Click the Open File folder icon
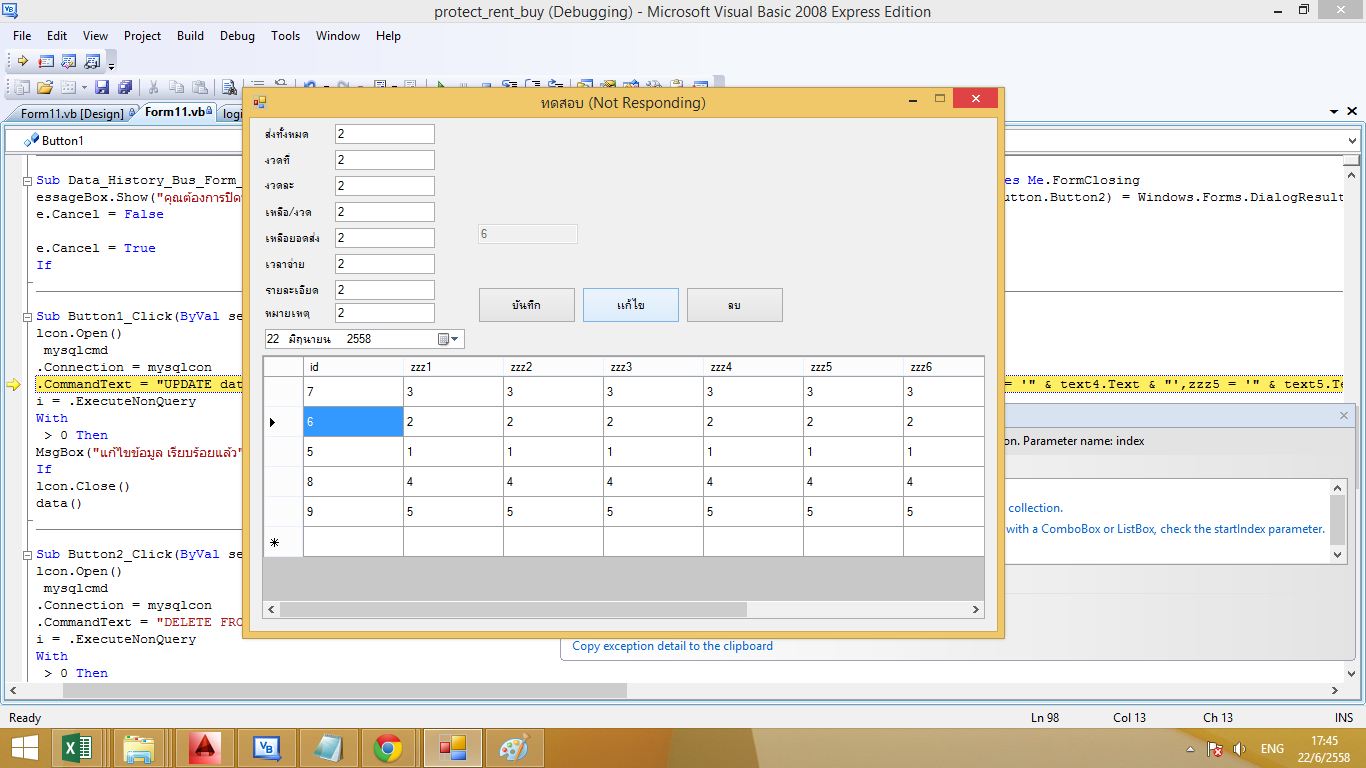 tap(45, 88)
